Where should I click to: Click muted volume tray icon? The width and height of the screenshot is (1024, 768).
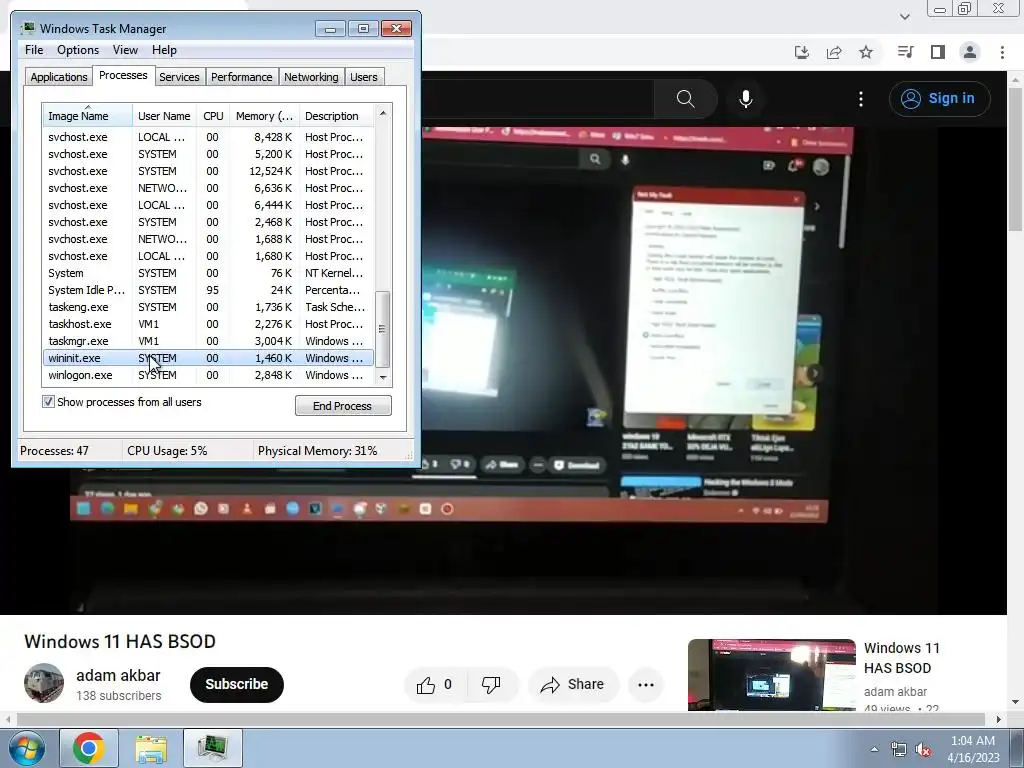[923, 750]
